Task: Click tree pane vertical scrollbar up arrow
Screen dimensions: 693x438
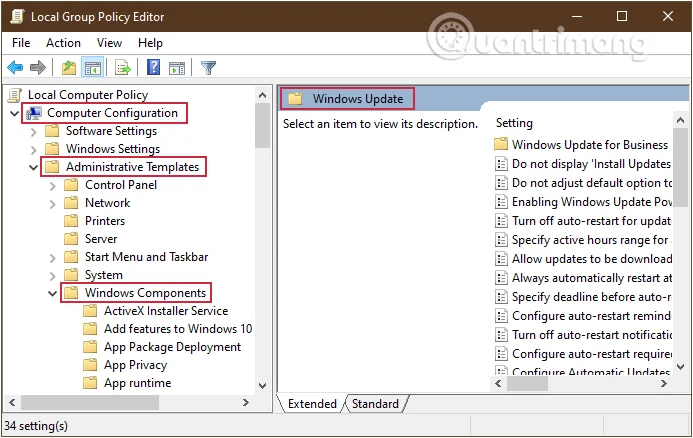Action: click(263, 95)
